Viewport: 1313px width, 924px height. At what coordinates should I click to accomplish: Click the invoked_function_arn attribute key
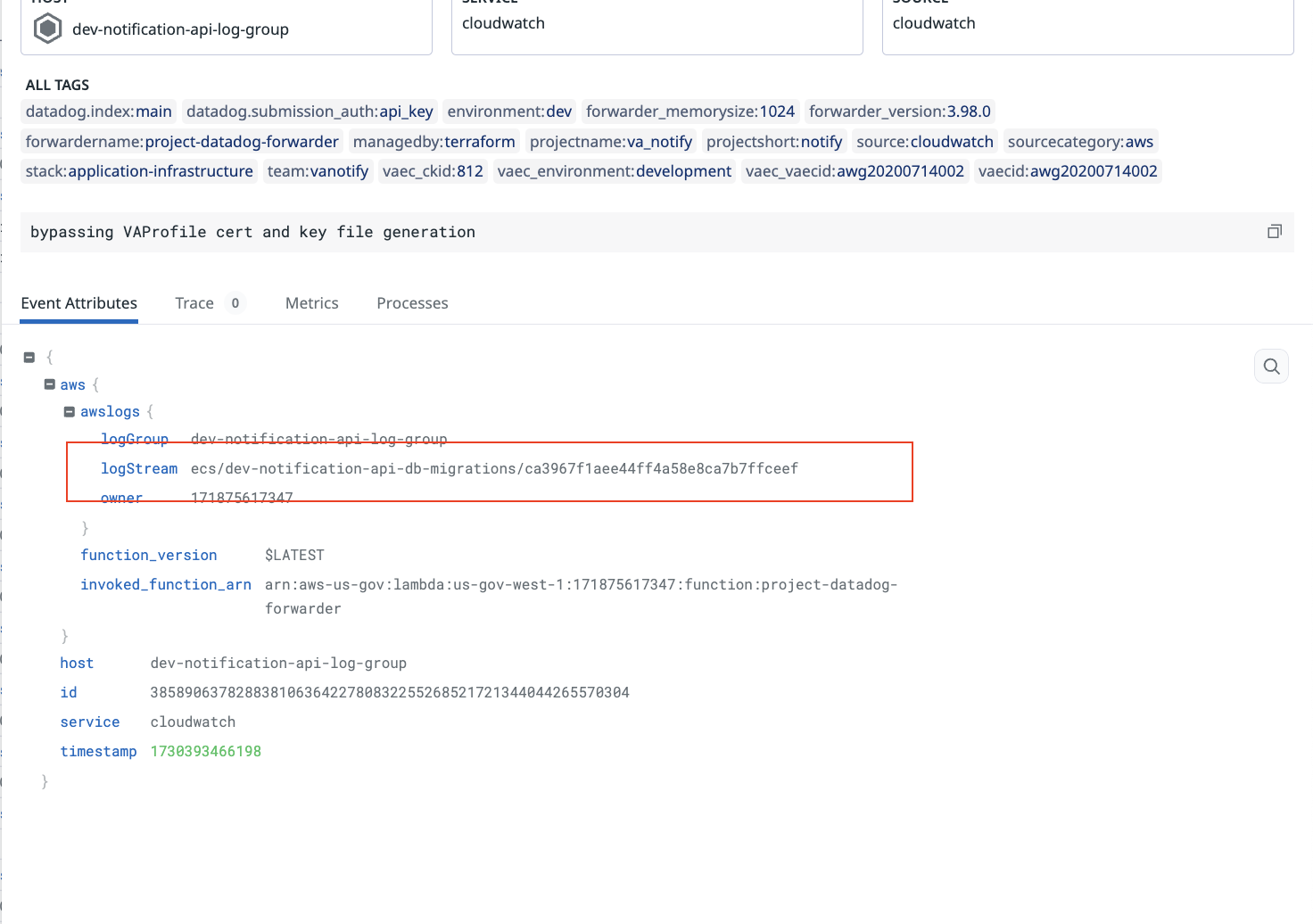[166, 585]
